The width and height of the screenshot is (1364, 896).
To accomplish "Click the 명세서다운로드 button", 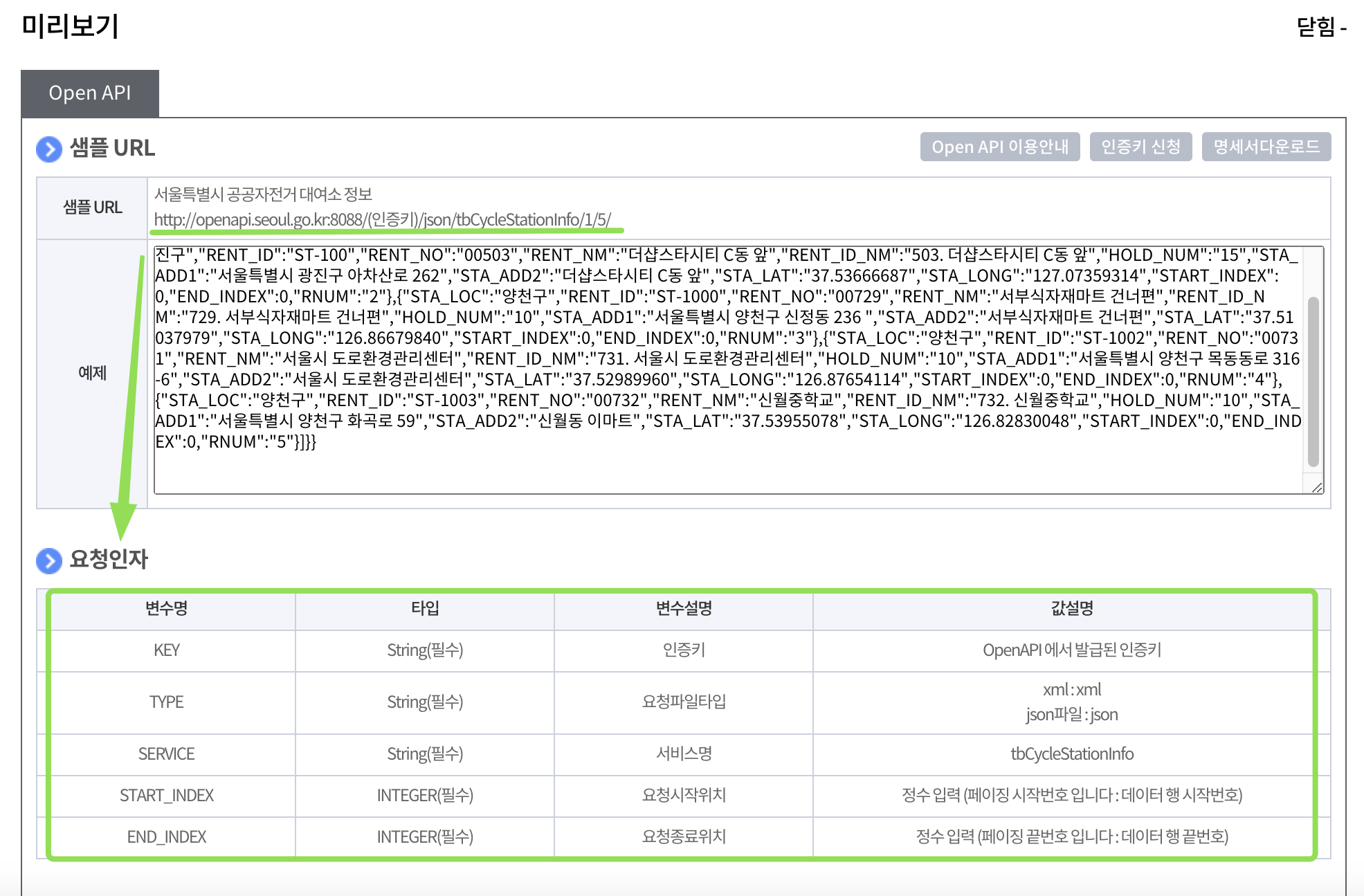I will point(1266,147).
